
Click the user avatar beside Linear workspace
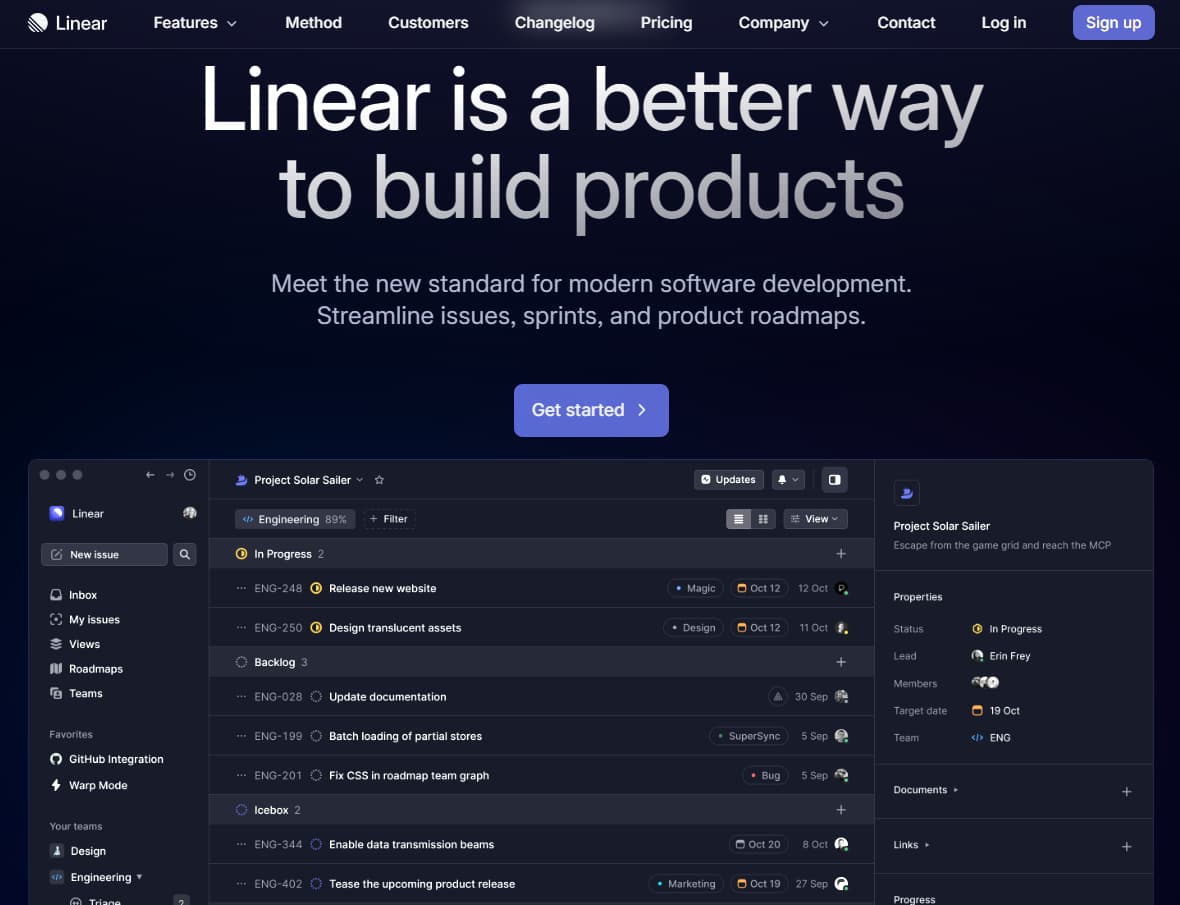pyautogui.click(x=190, y=513)
